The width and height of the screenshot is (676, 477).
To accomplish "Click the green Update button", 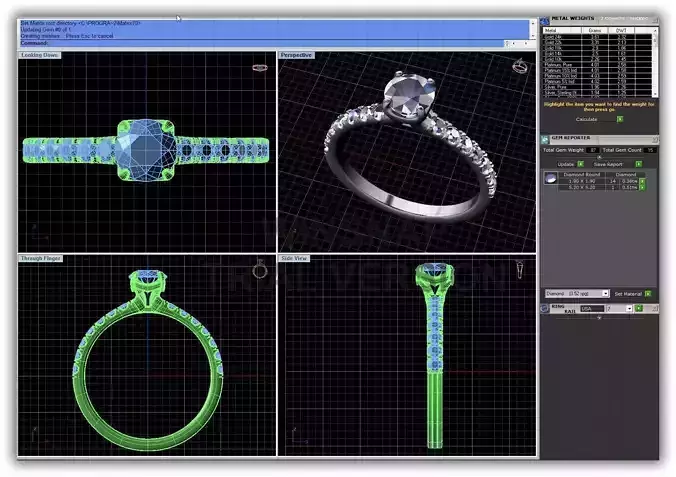I will point(580,164).
